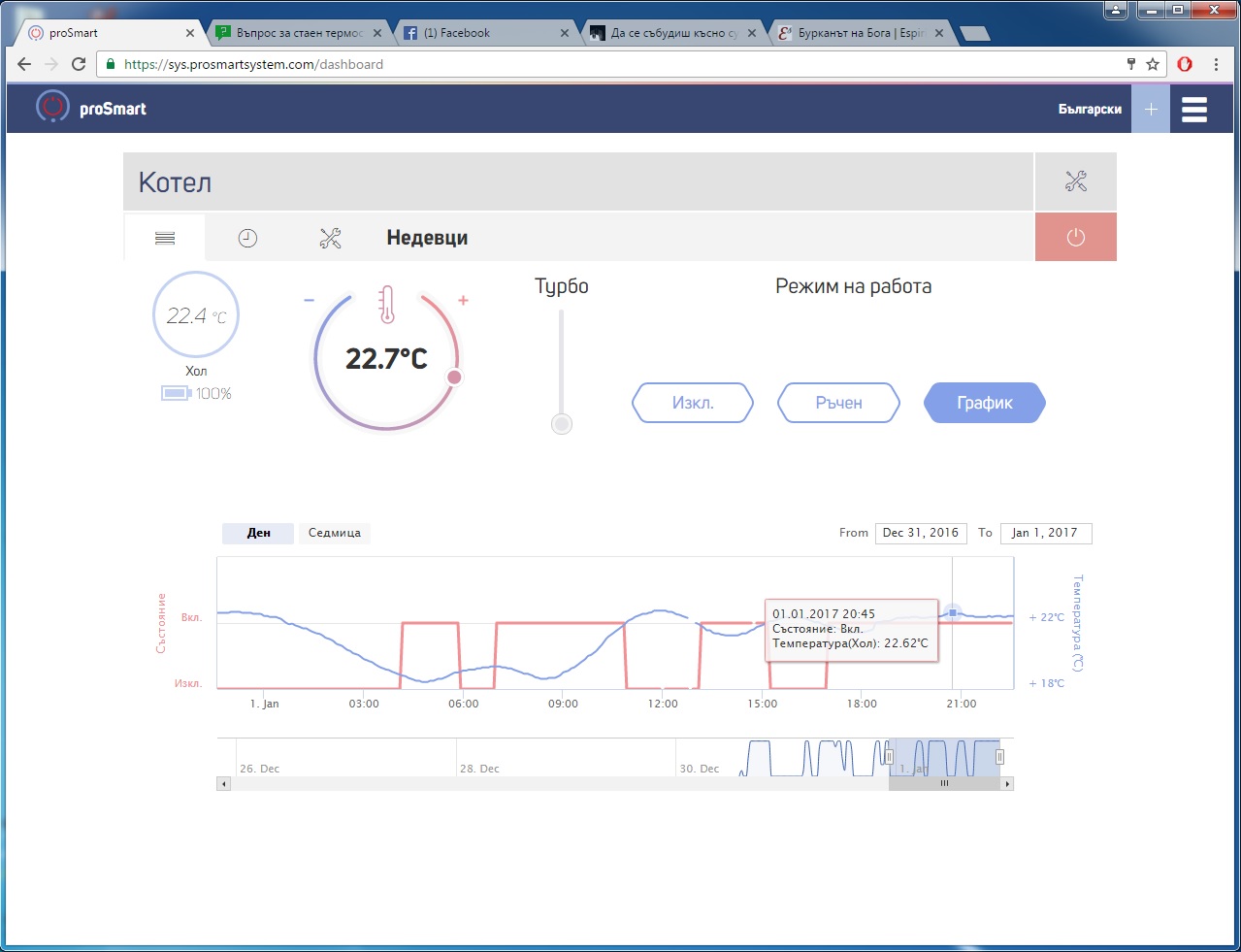Increase temperature with plus sign
The width and height of the screenshot is (1241, 952).
(x=463, y=301)
